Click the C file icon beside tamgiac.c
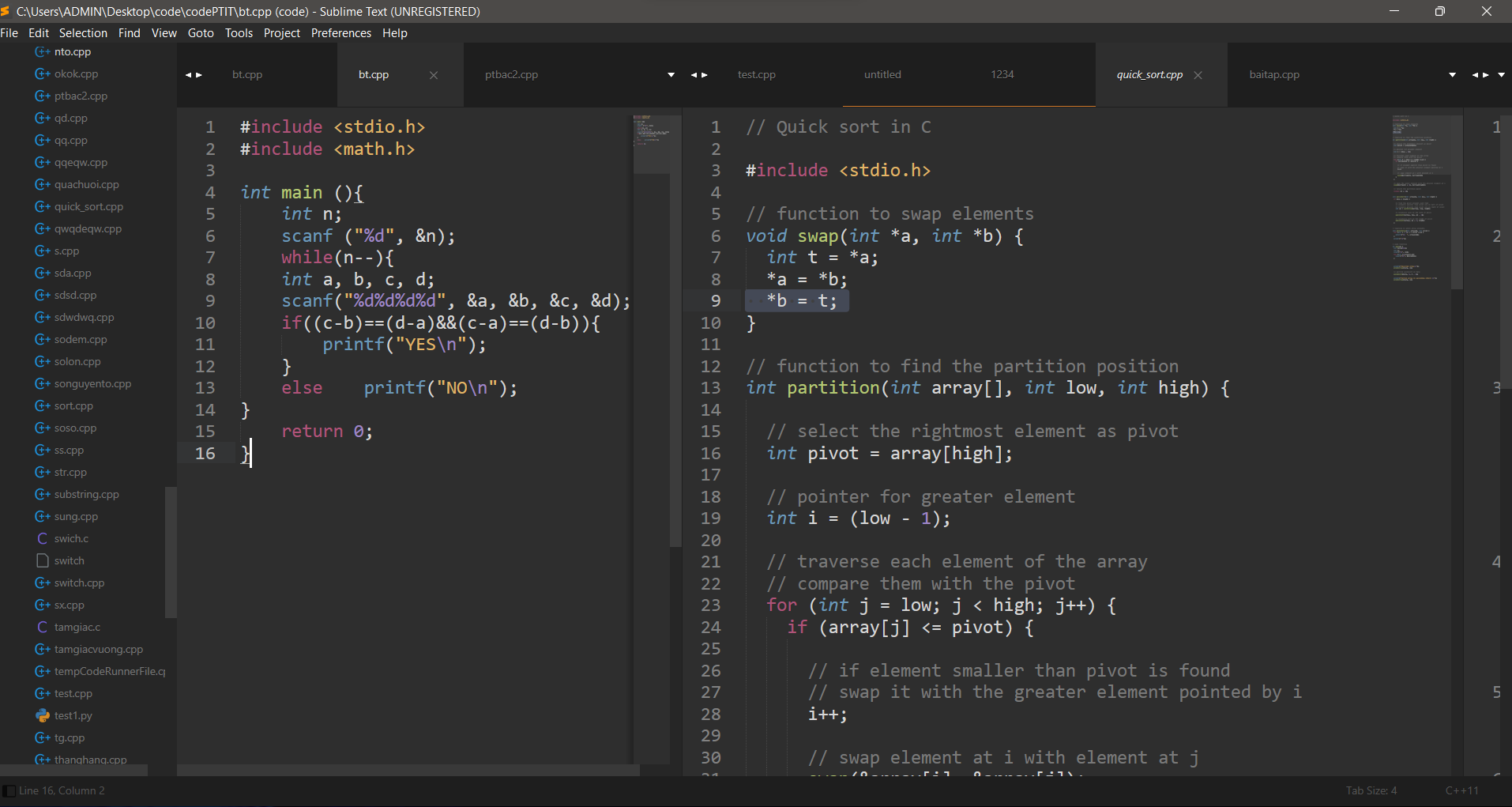Screen dimensions: 1512x807 pyautogui.click(x=42, y=627)
